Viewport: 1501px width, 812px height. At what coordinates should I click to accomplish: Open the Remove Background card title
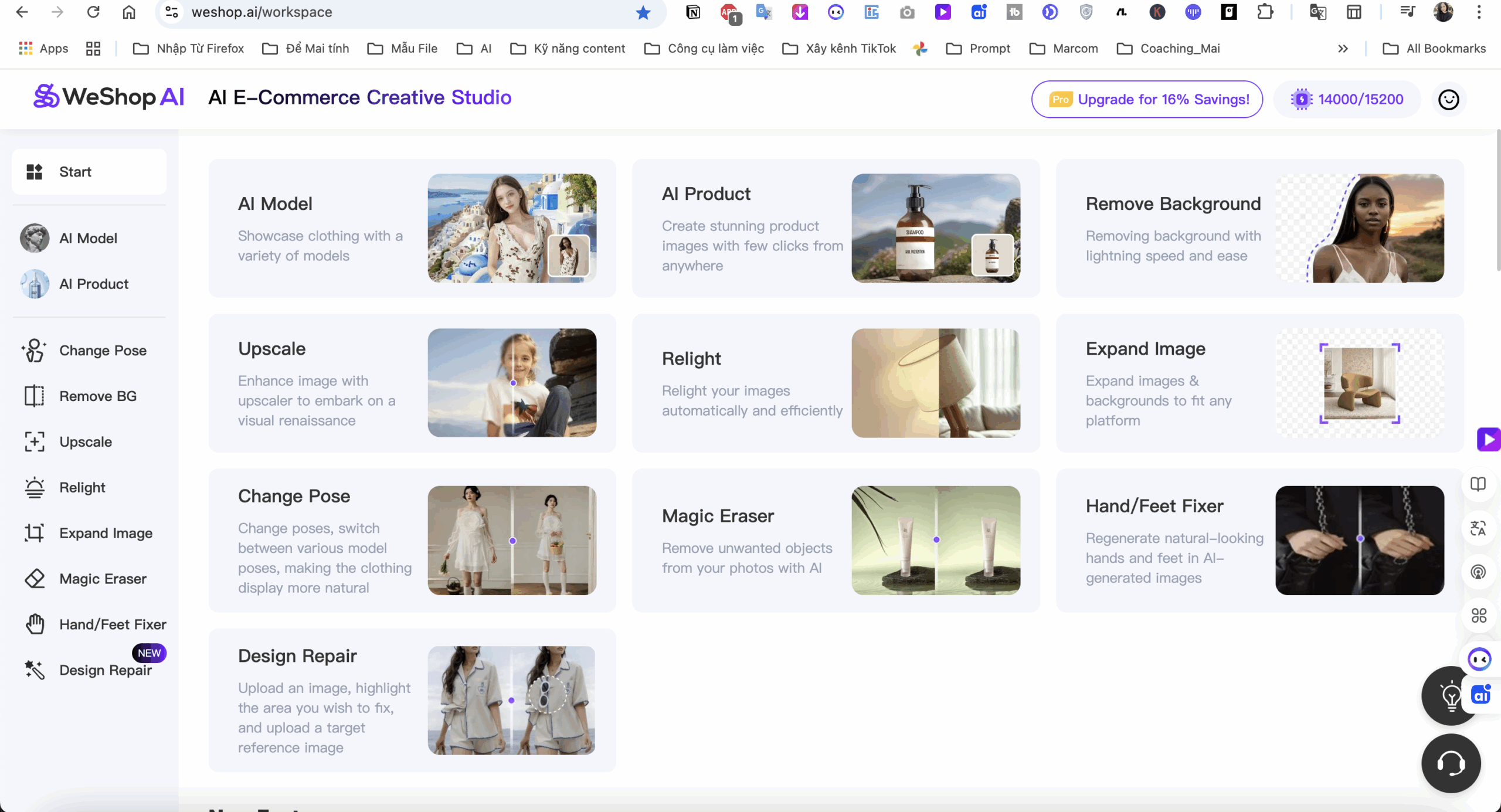[x=1173, y=203]
